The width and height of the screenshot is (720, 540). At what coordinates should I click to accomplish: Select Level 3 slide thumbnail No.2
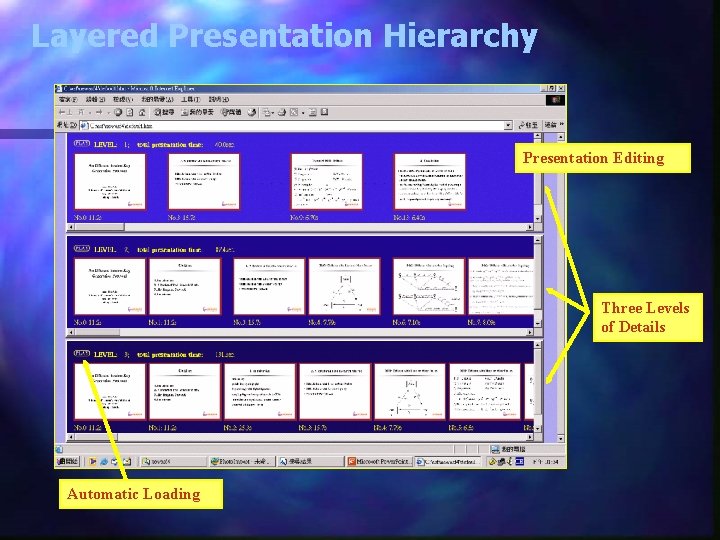260,392
